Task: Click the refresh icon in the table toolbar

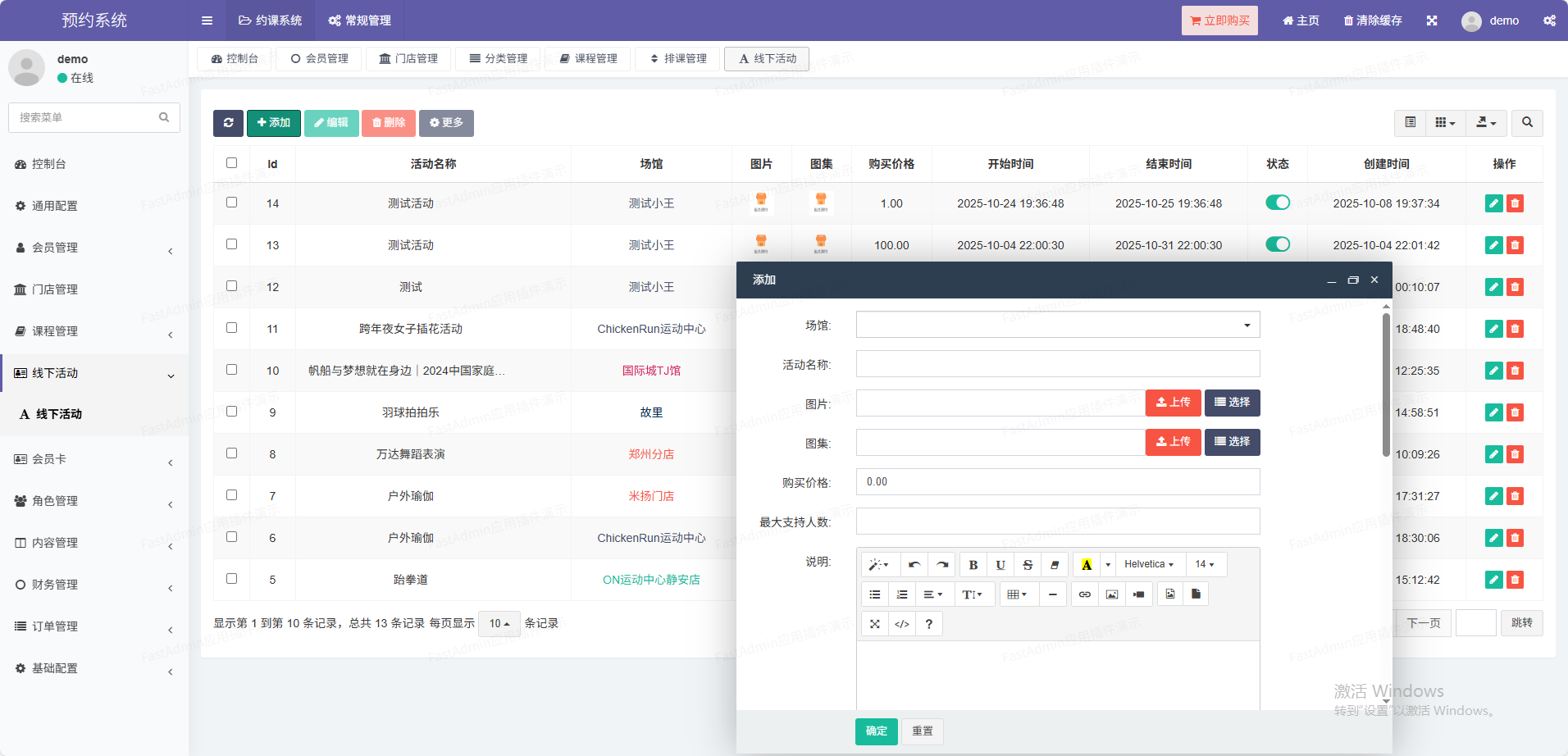Action: coord(228,123)
